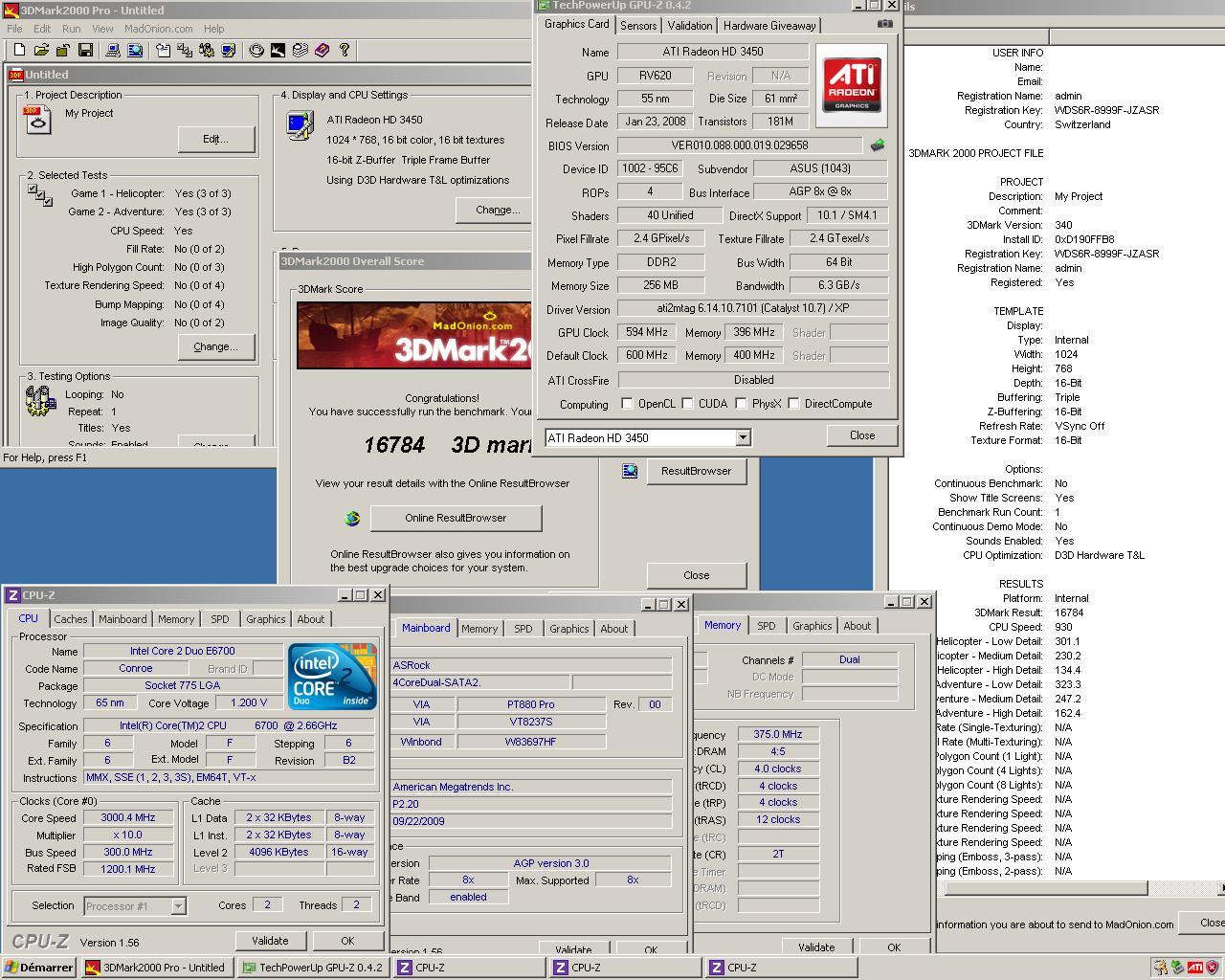Open the Processor #1 selection dropdown in CPU-Z
Viewport: 1225px width, 980px height.
click(x=178, y=905)
